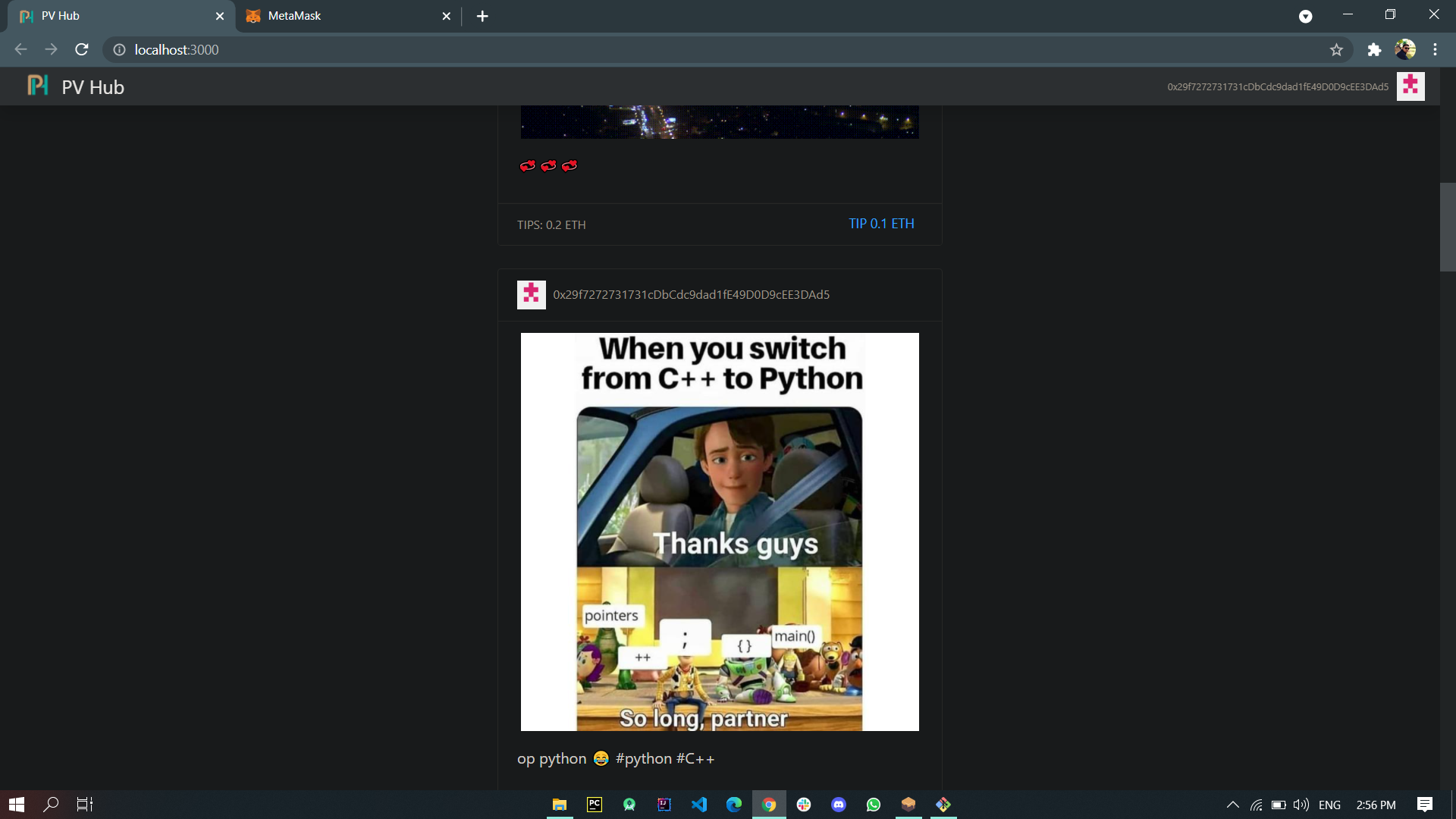Click the account identicon in the header

pyautogui.click(x=1410, y=86)
